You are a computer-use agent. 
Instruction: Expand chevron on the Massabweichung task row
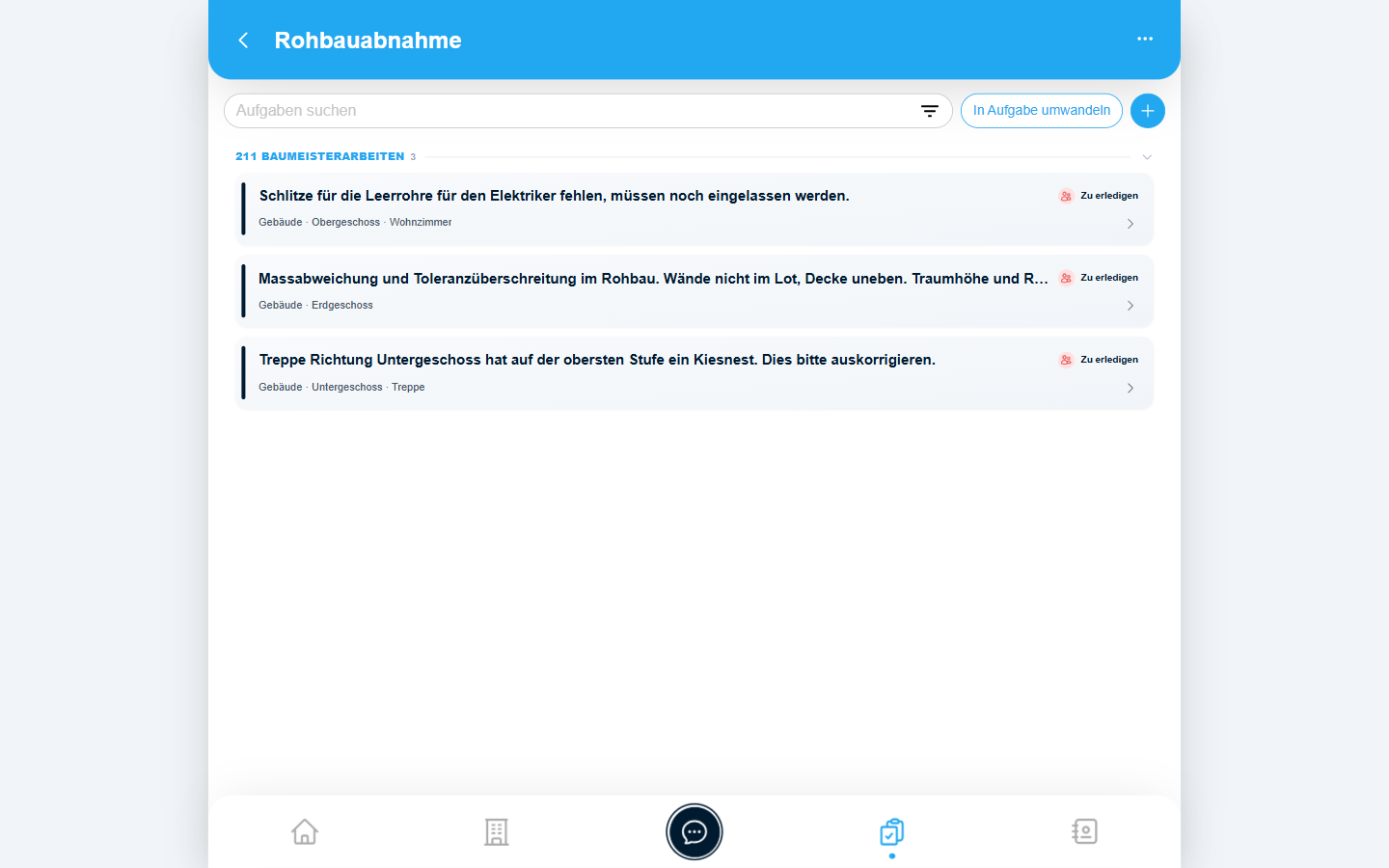[x=1130, y=306]
